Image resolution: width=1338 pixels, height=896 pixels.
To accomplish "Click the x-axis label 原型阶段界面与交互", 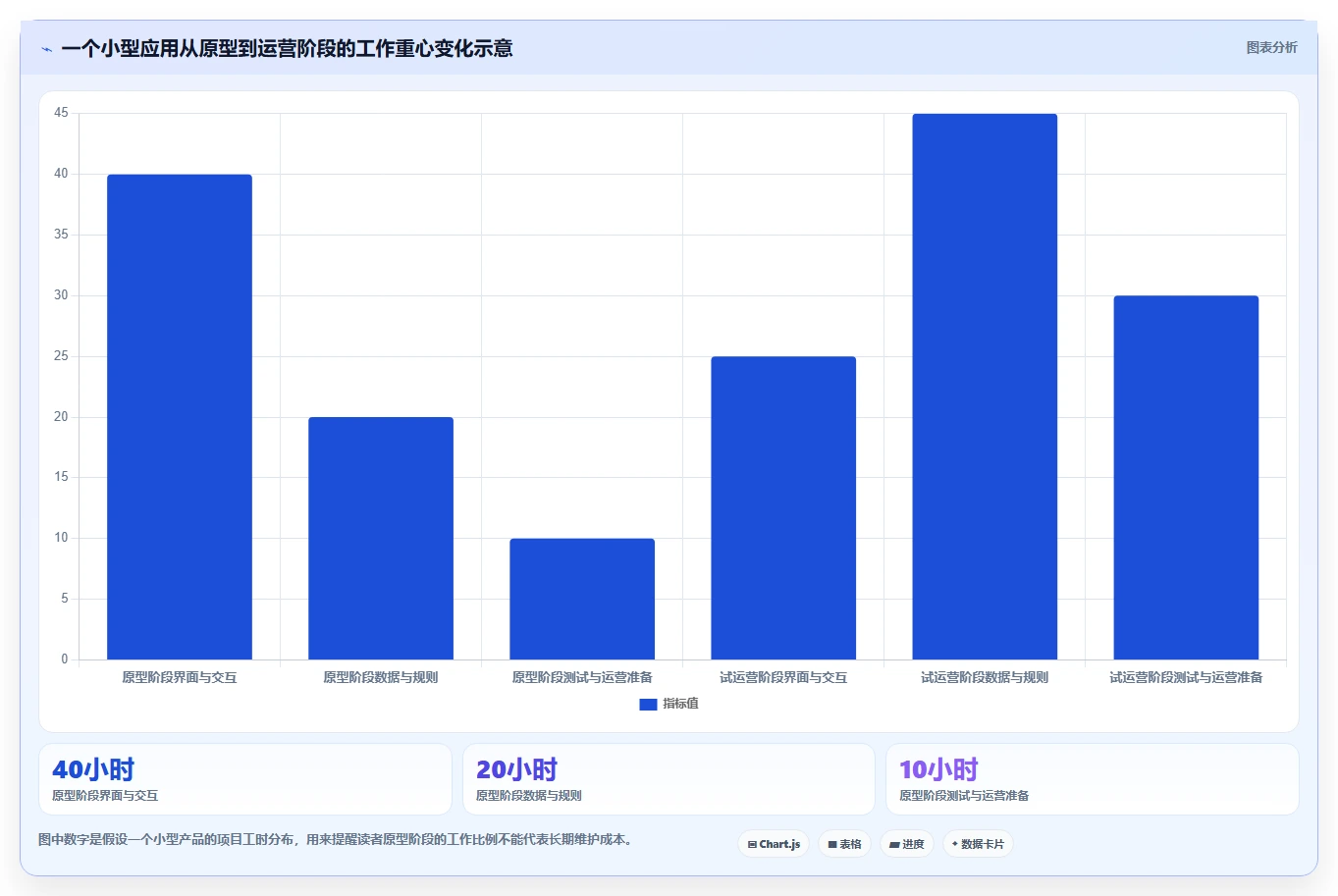I will coord(180,677).
